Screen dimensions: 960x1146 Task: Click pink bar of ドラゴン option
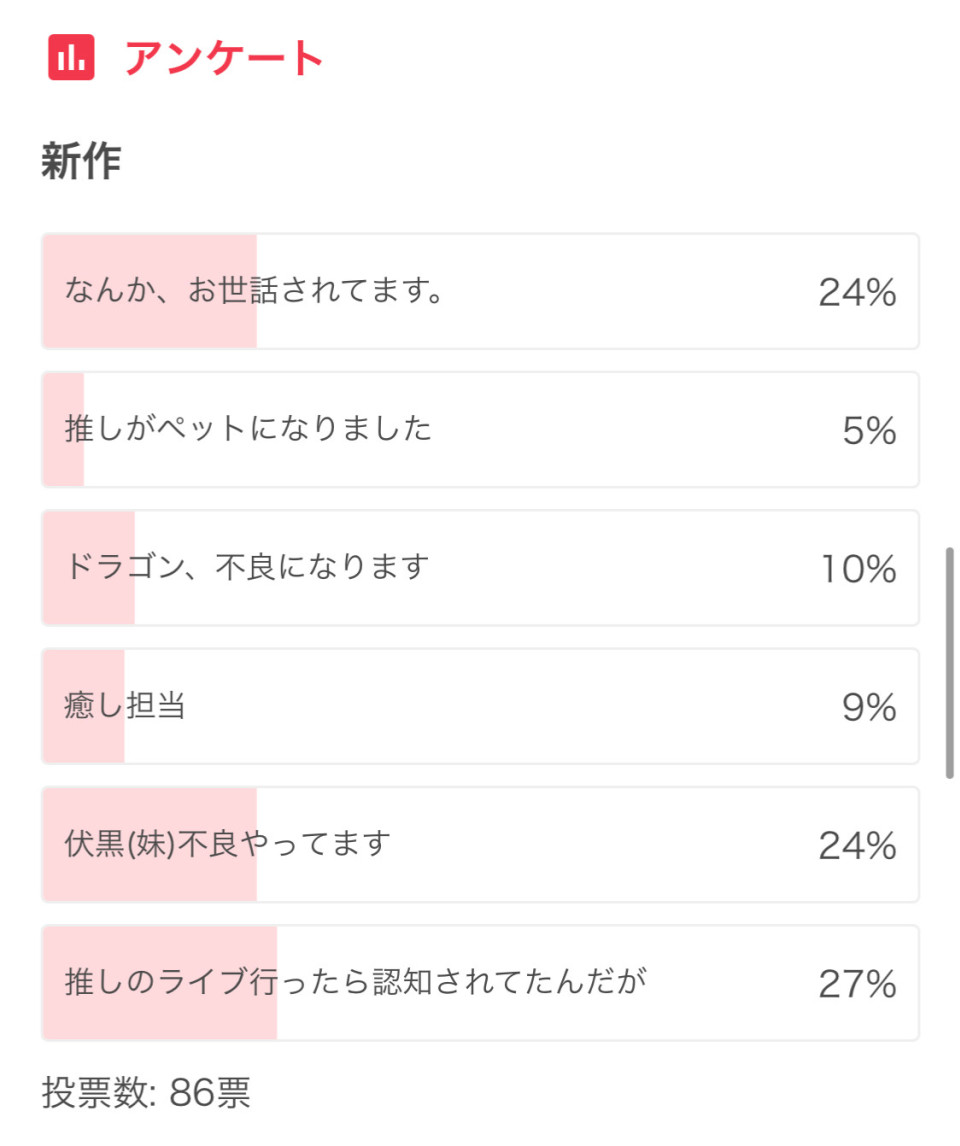[x=88, y=568]
